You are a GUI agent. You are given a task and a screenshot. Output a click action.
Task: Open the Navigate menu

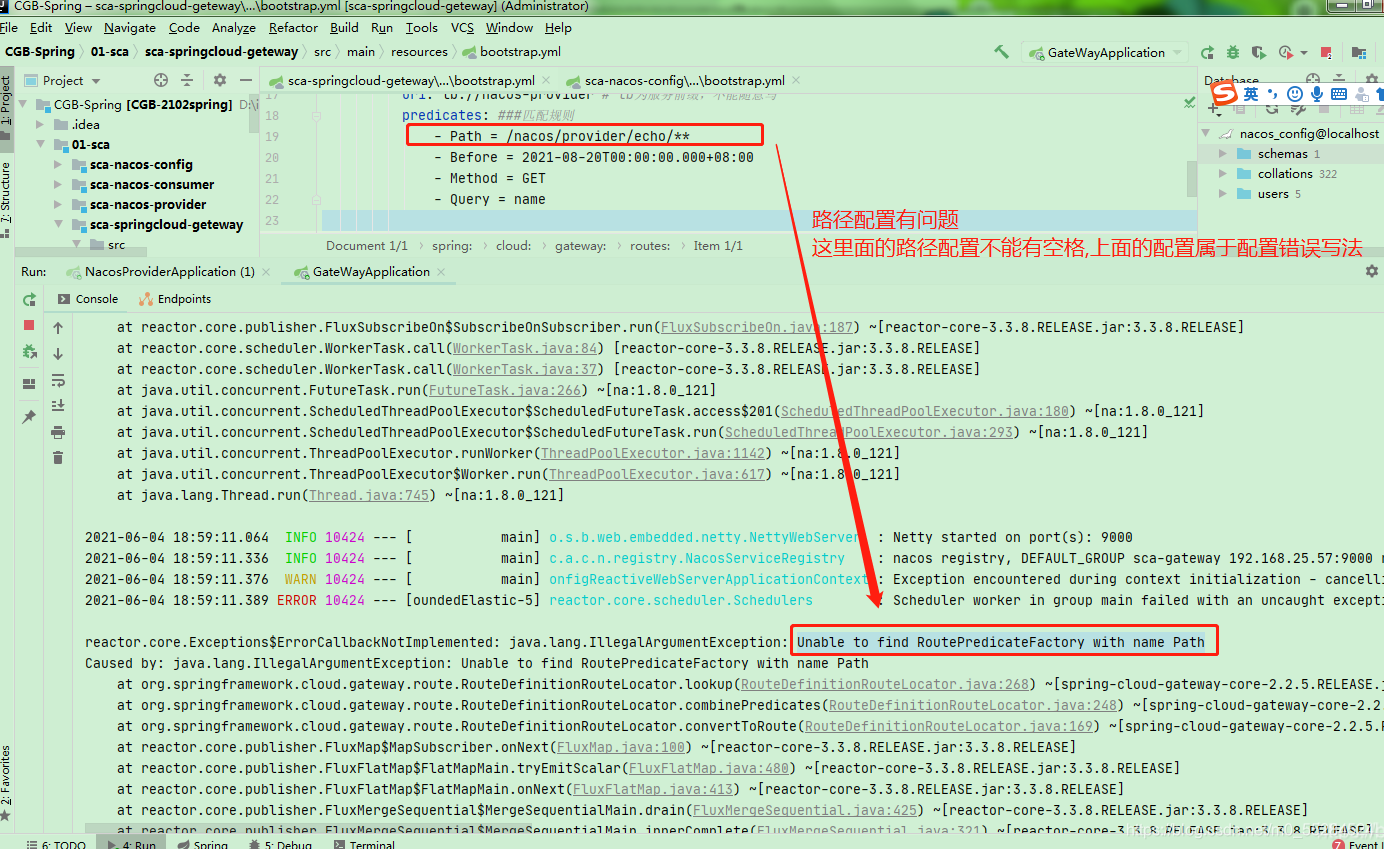(x=130, y=28)
